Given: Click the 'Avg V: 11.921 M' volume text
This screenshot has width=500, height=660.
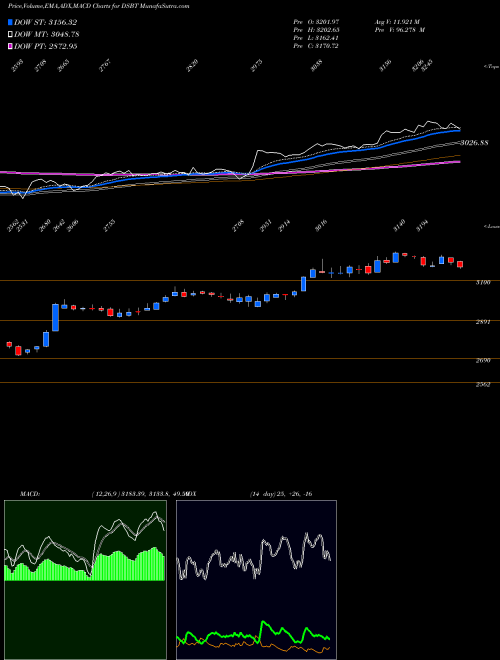Looking at the screenshot, I should tap(397, 22).
